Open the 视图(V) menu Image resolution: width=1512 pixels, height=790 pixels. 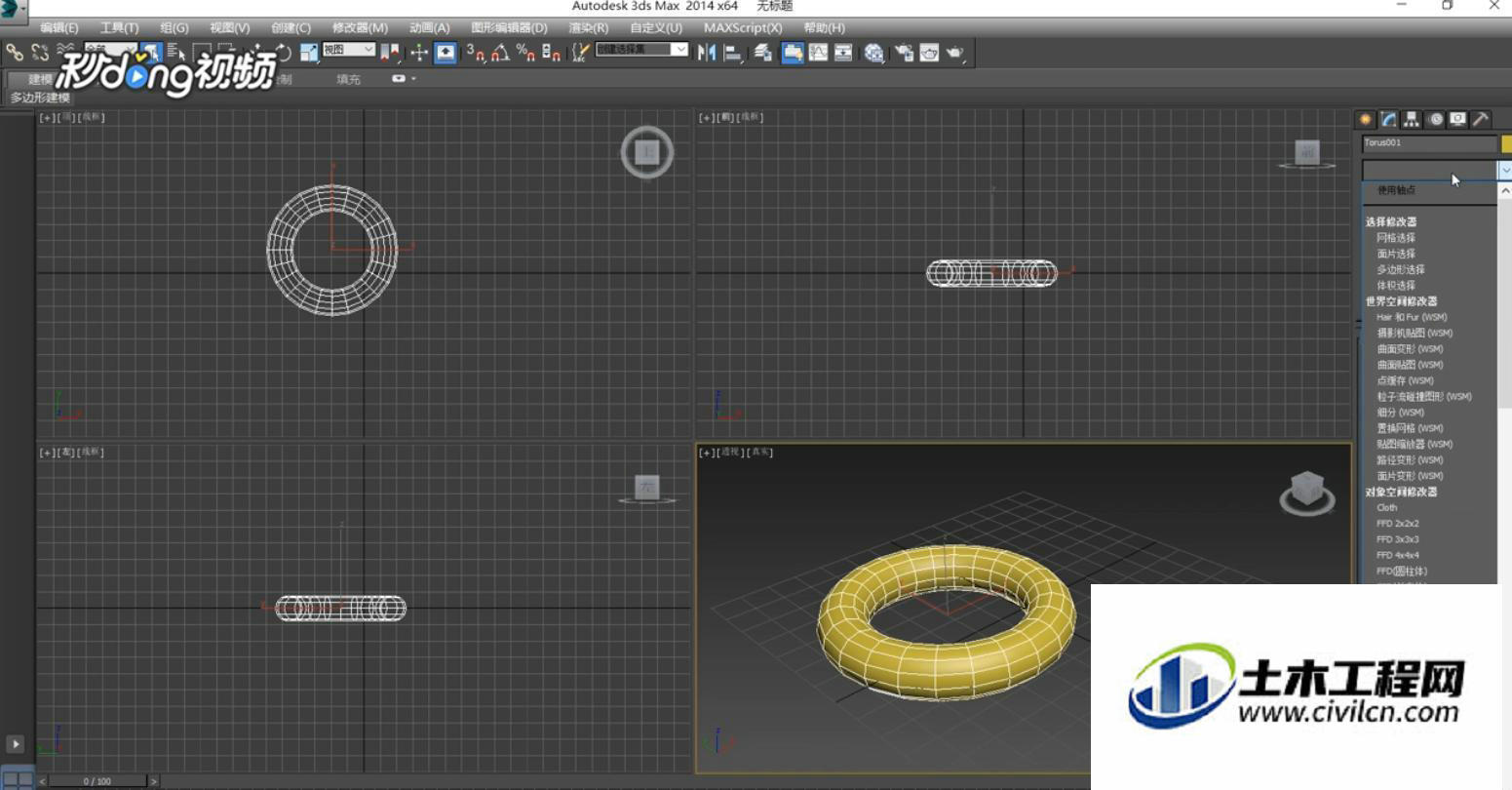[230, 28]
